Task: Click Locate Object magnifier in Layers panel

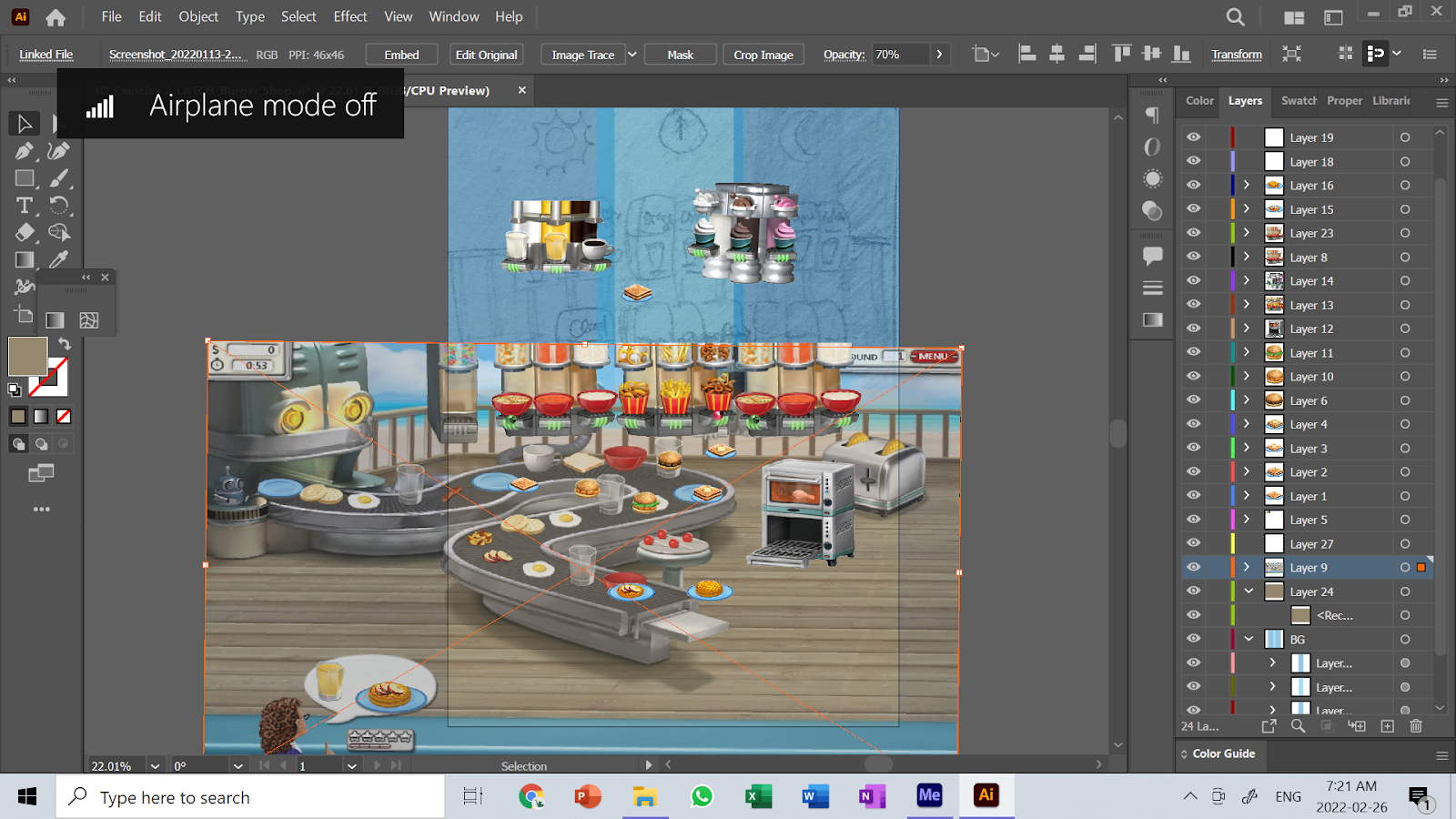Action: 1299,726
